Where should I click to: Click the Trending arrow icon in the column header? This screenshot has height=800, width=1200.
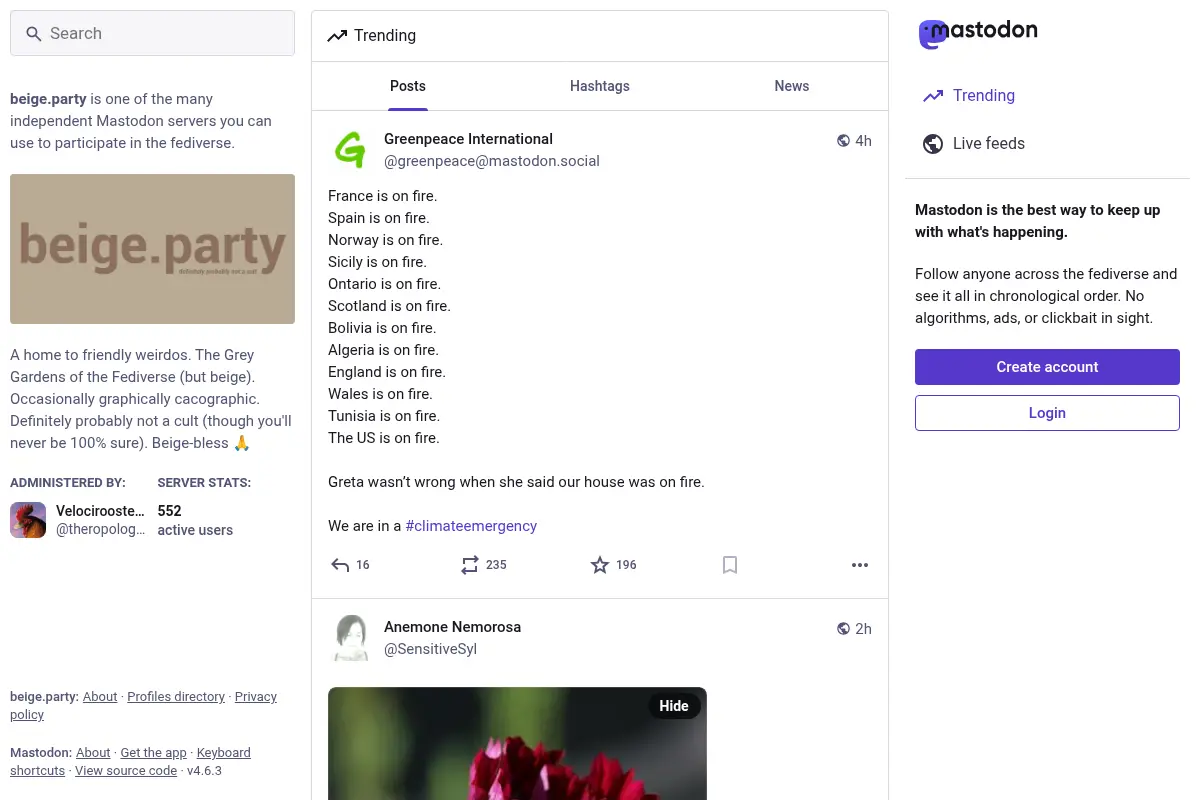pos(337,36)
